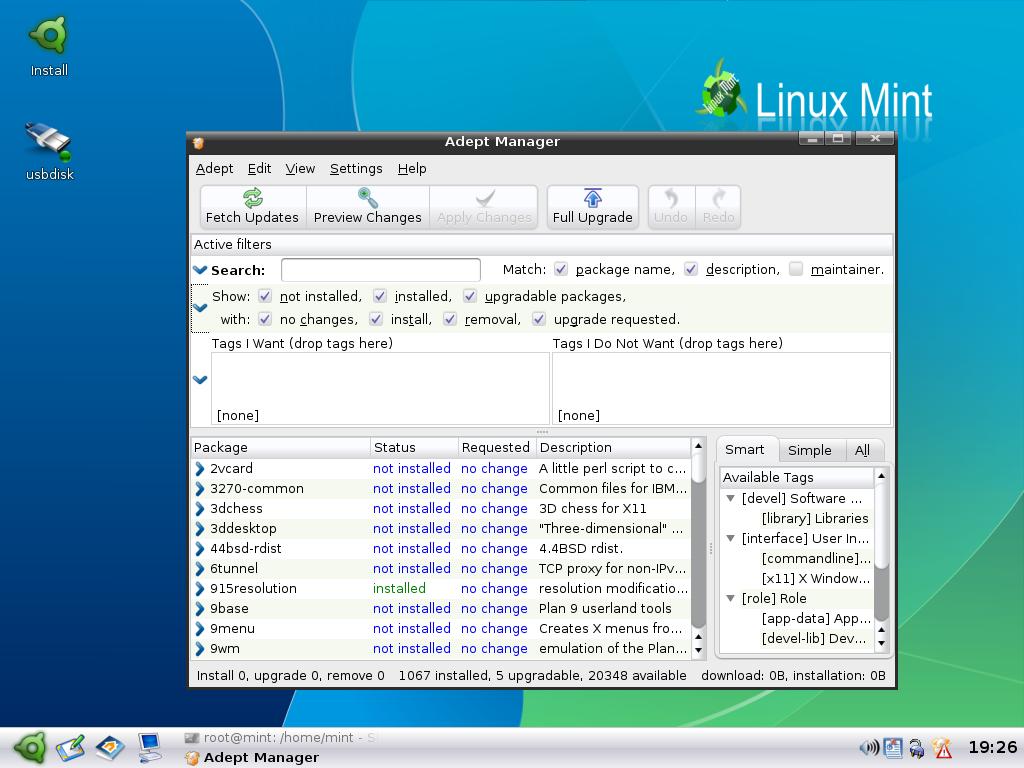Image resolution: width=1024 pixels, height=768 pixels.
Task: Click the Fetch Updates toolbar icon
Action: (253, 197)
